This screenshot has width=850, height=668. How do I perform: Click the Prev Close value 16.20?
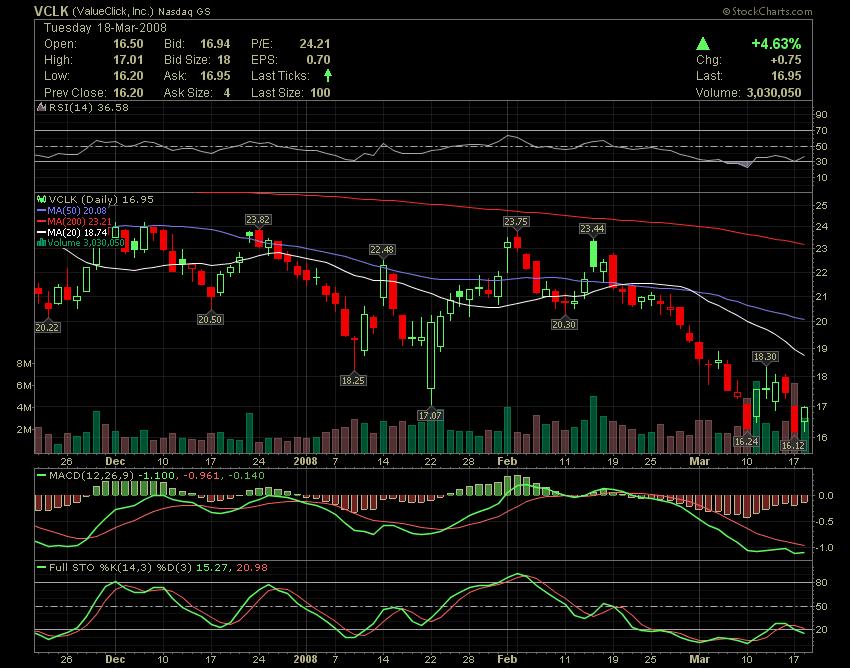128,93
